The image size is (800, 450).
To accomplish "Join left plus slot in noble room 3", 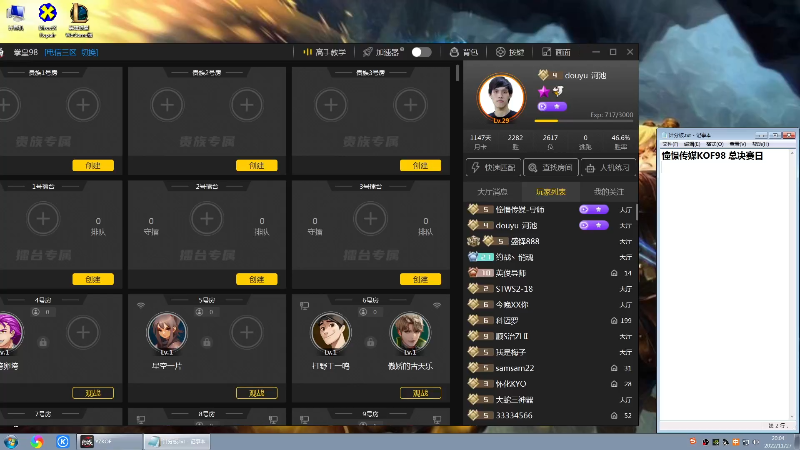I will 331,105.
